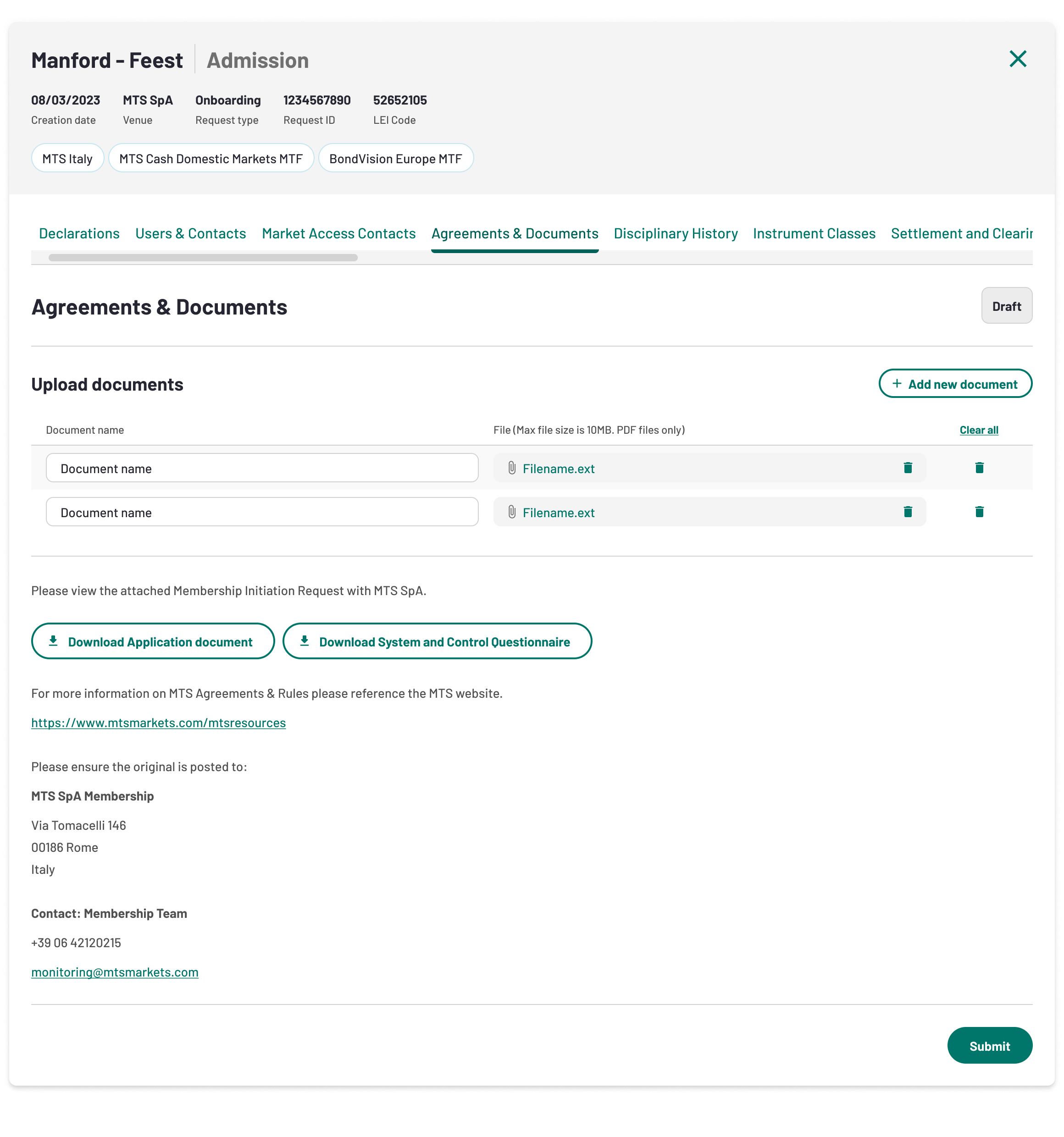Click paperclip icon in first file row

[x=511, y=468]
